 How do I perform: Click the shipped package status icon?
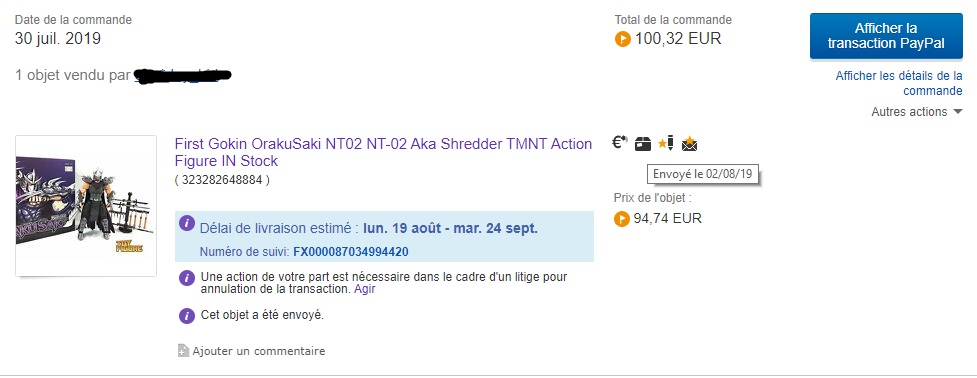pyautogui.click(x=643, y=144)
